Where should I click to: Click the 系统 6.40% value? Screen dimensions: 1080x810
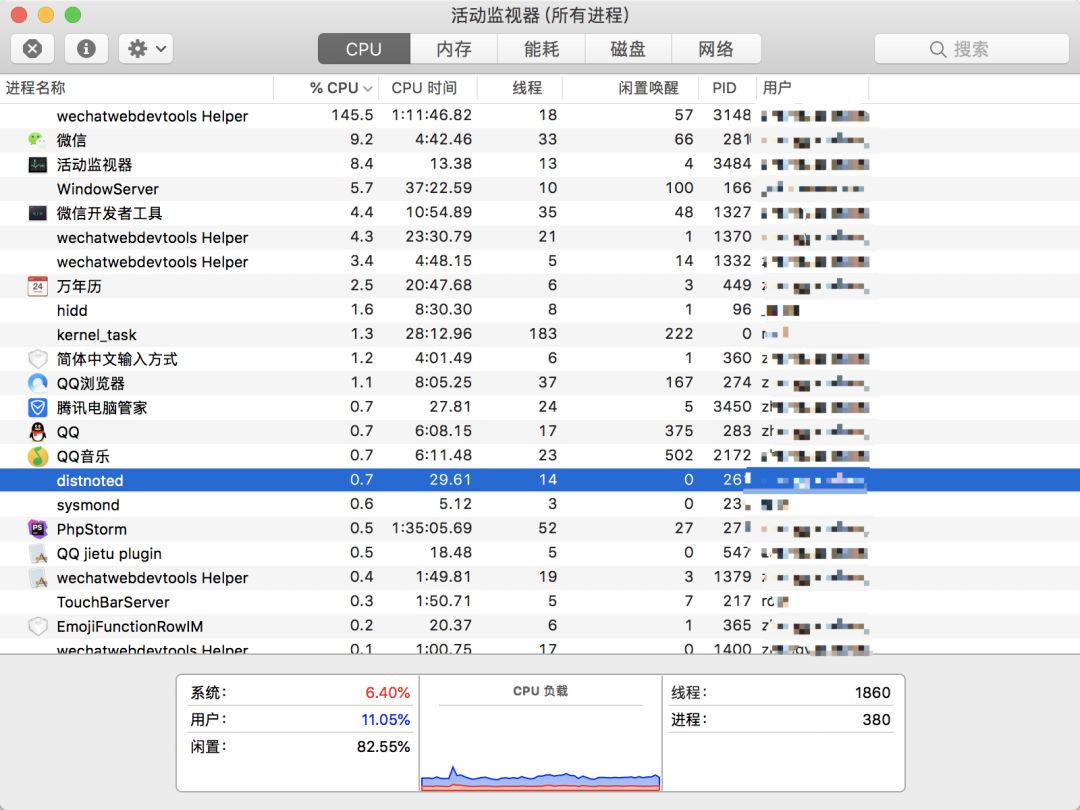pos(387,692)
